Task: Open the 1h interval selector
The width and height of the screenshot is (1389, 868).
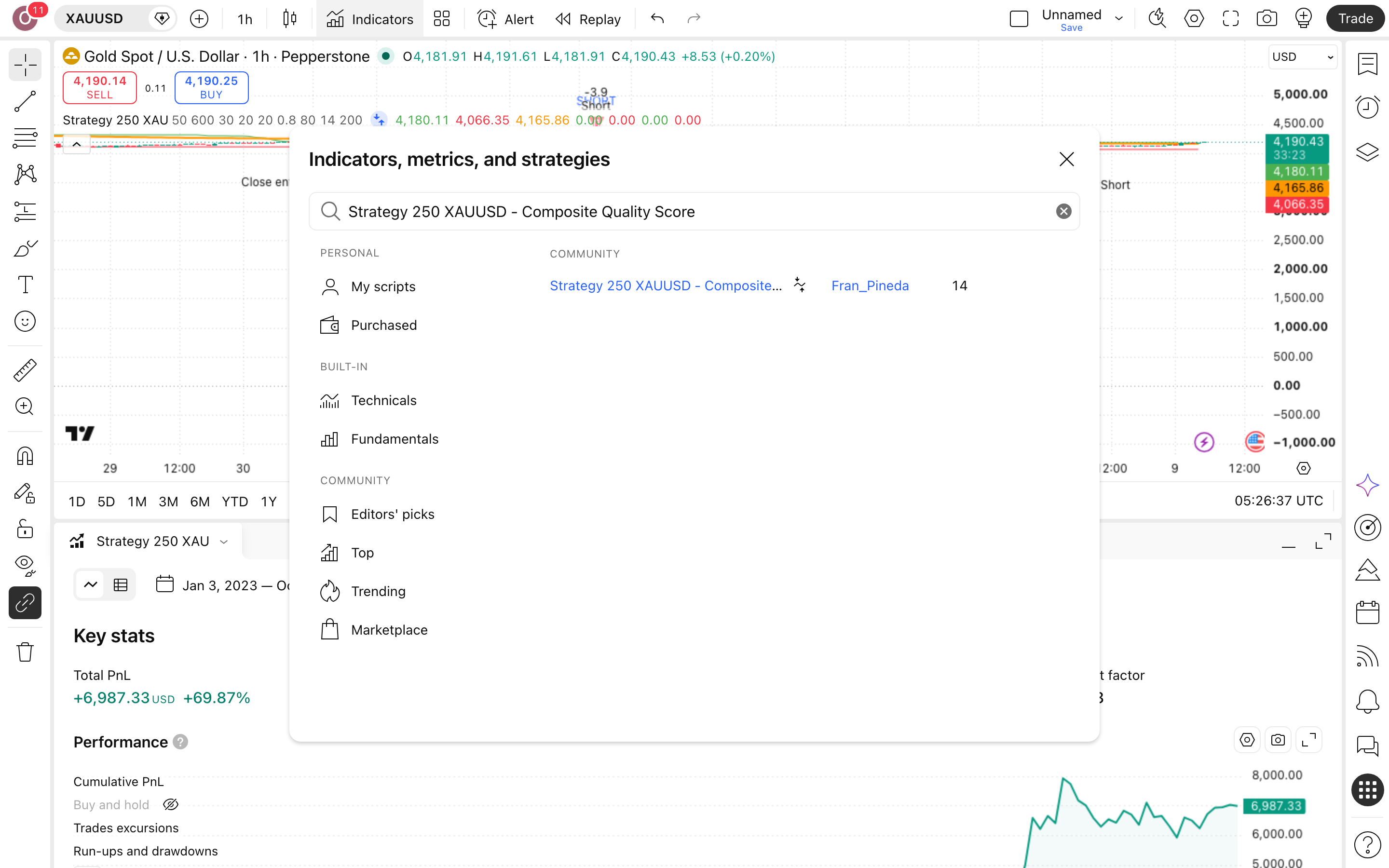Action: click(x=245, y=19)
